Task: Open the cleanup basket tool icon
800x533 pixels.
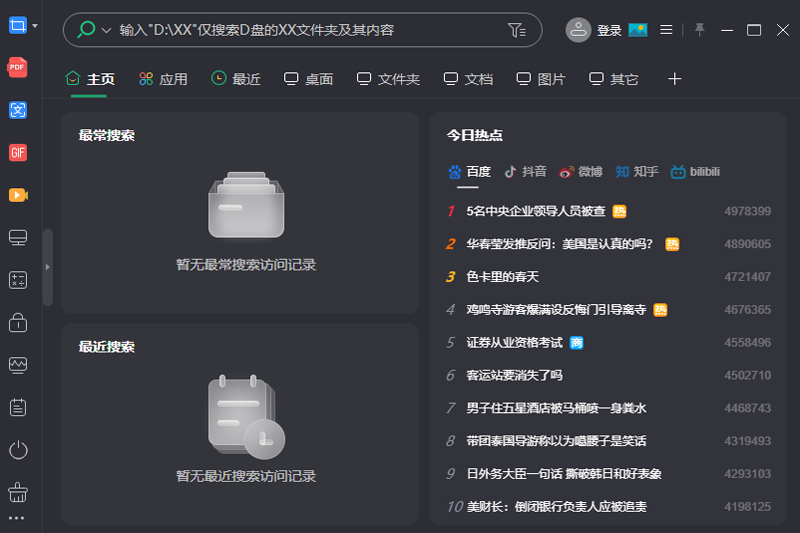Action: [x=18, y=492]
